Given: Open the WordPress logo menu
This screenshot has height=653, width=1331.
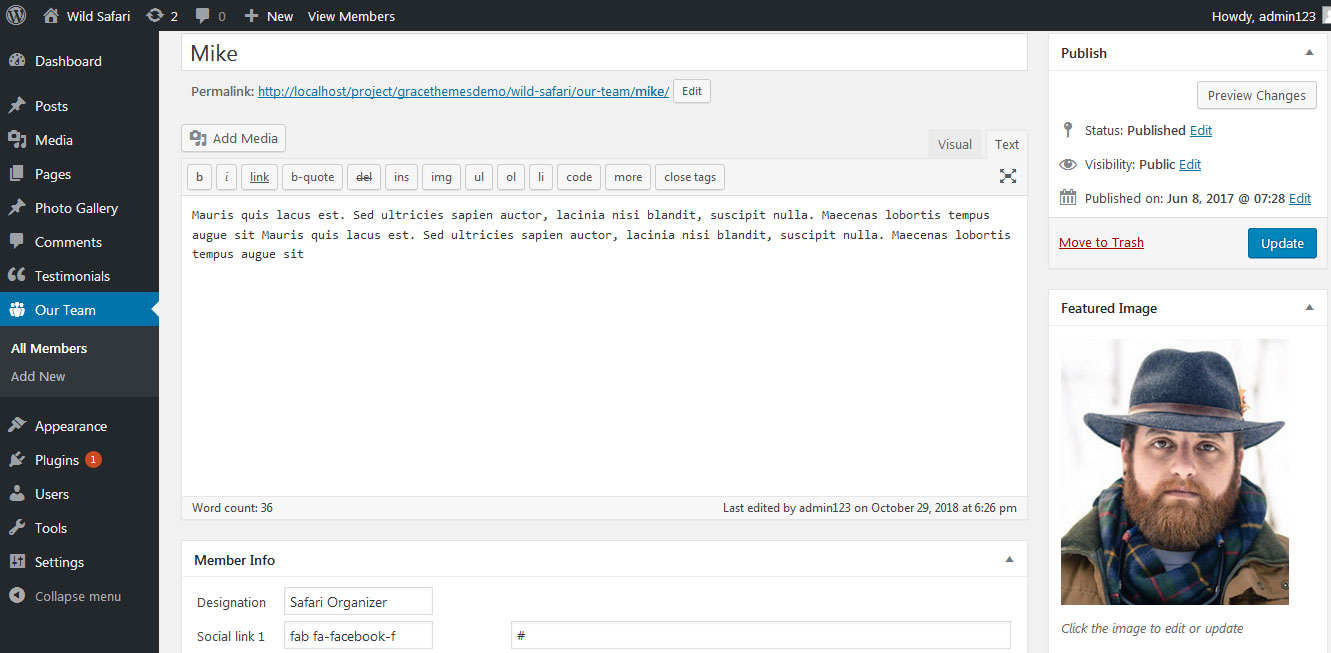Looking at the screenshot, I should pyautogui.click(x=16, y=16).
